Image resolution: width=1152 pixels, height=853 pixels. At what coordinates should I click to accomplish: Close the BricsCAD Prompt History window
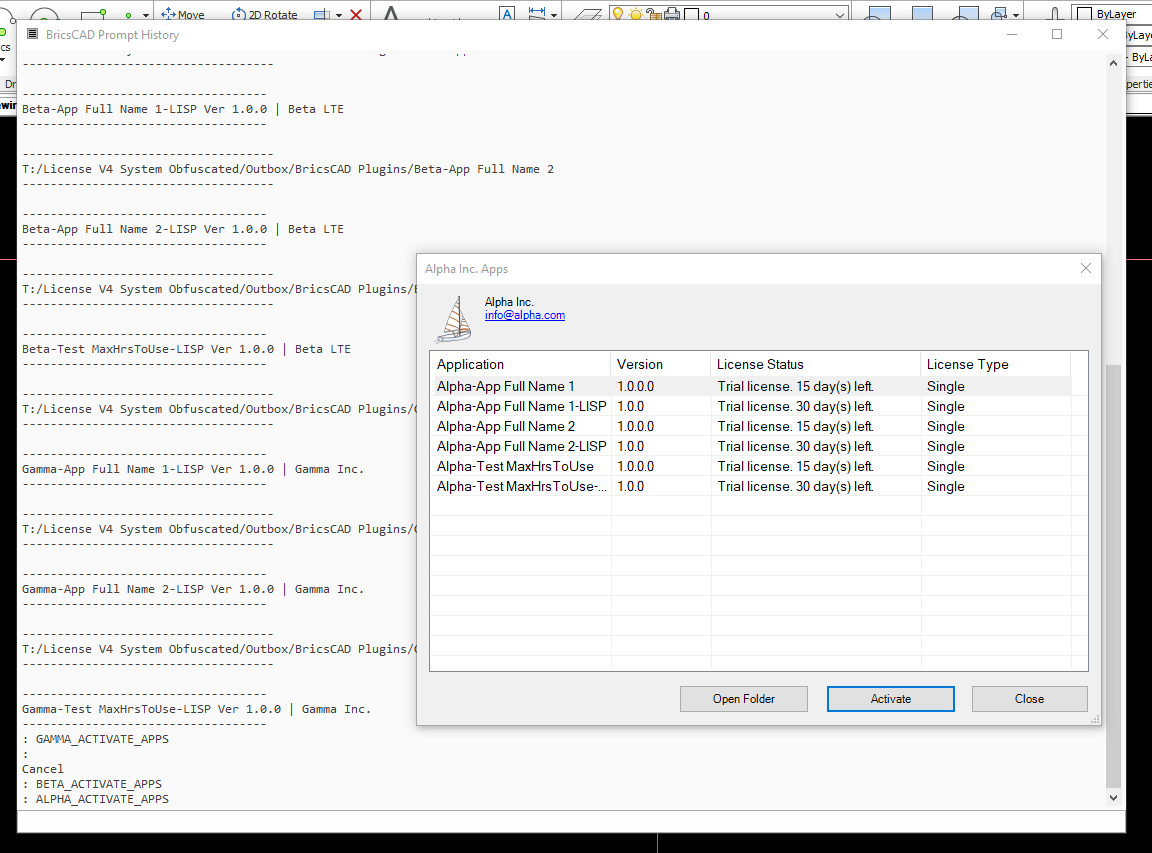[1103, 34]
